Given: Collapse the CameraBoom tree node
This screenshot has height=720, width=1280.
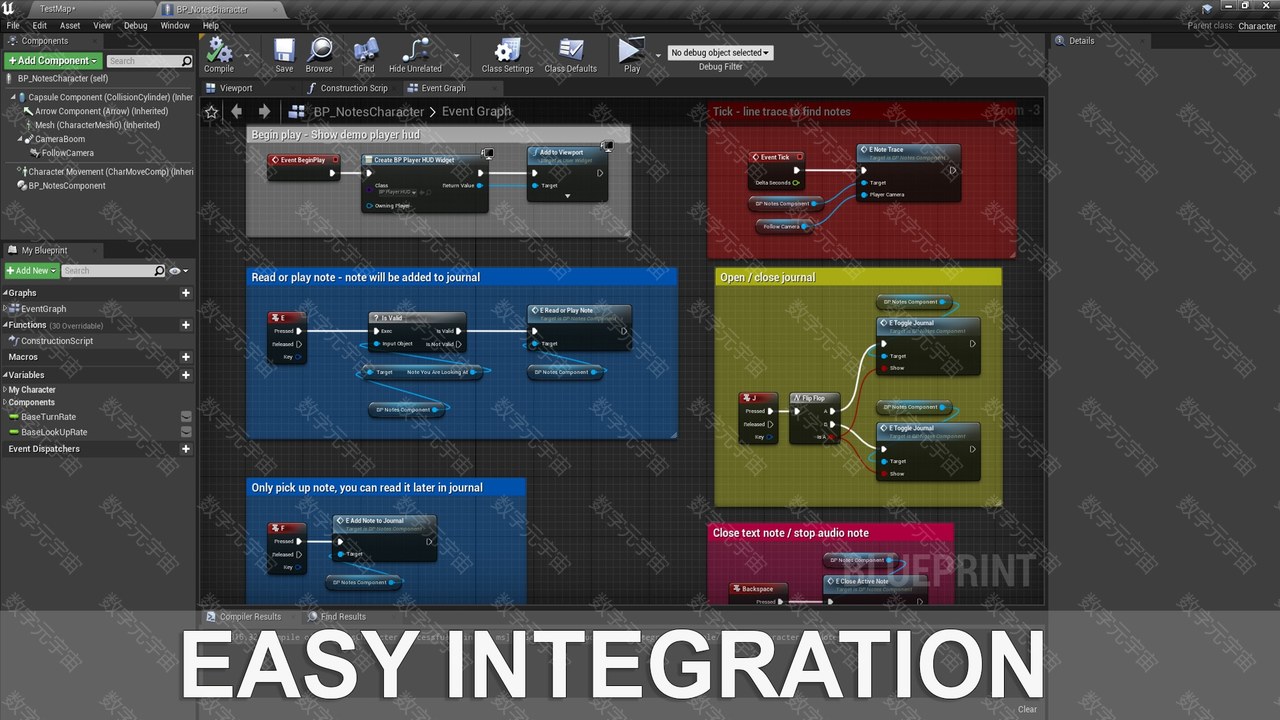Looking at the screenshot, I should 20,139.
